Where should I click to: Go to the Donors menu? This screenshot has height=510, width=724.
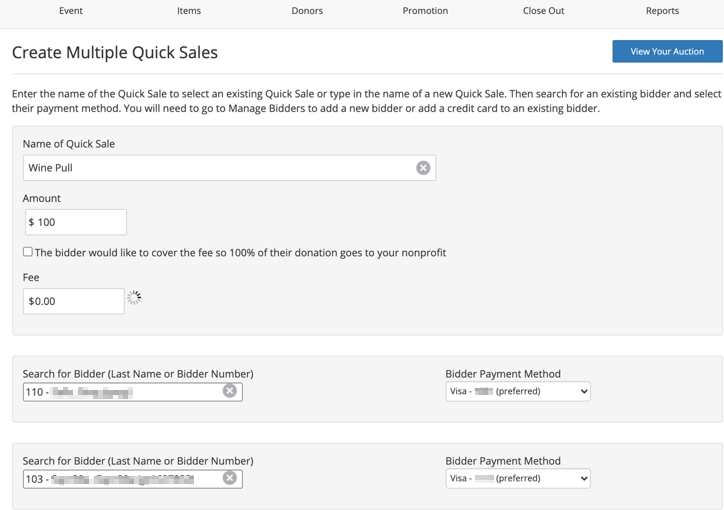[307, 11]
